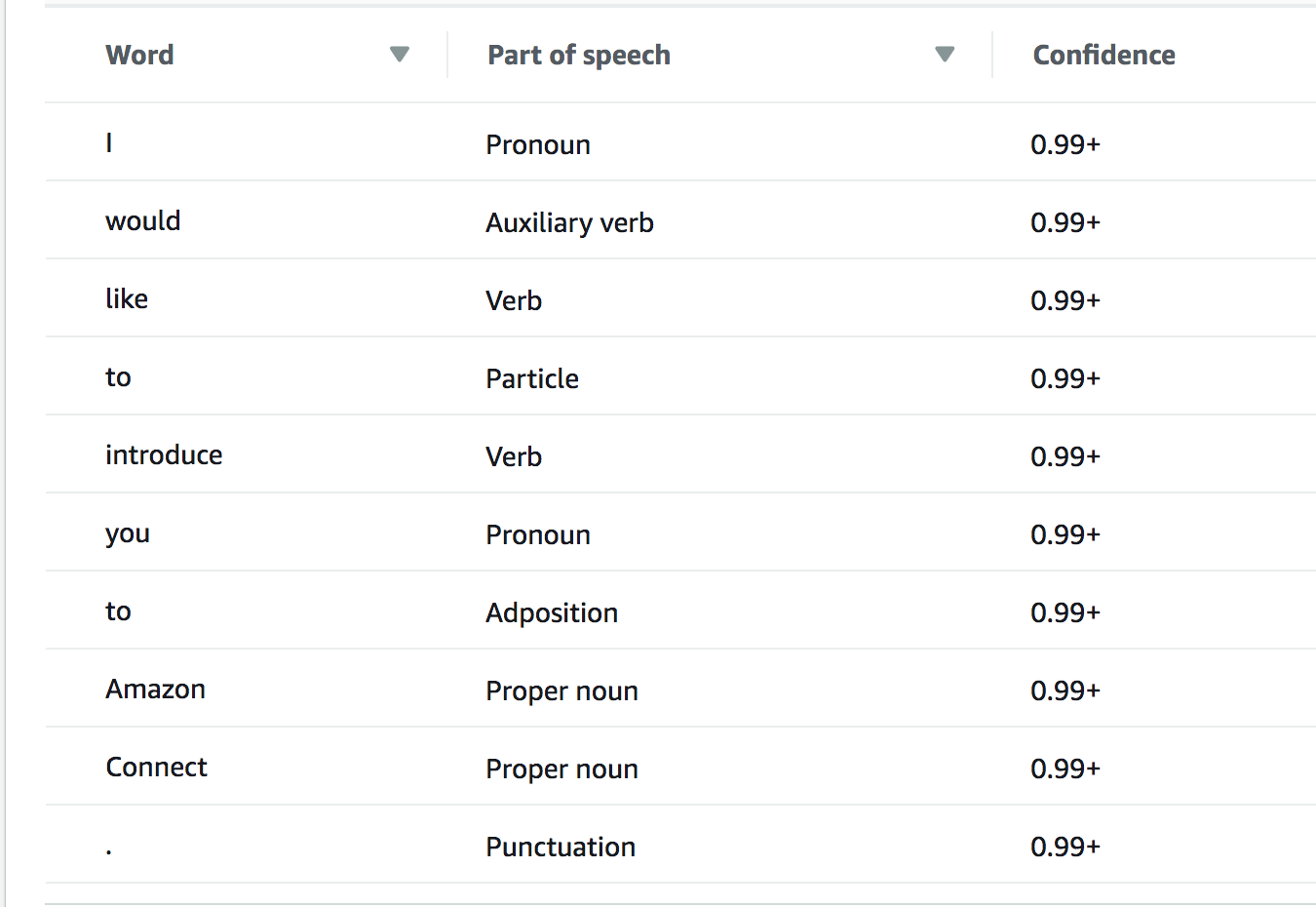Select the 'Auxiliary verb' cell
Image resolution: width=1316 pixels, height=907 pixels.
(x=569, y=222)
